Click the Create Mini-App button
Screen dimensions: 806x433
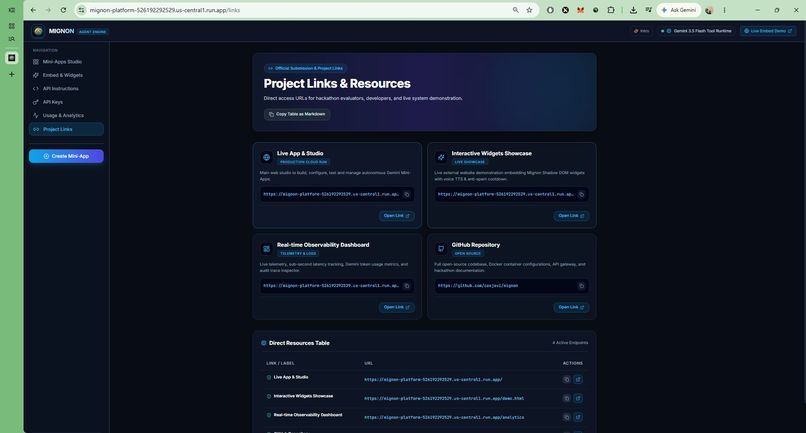tap(66, 156)
